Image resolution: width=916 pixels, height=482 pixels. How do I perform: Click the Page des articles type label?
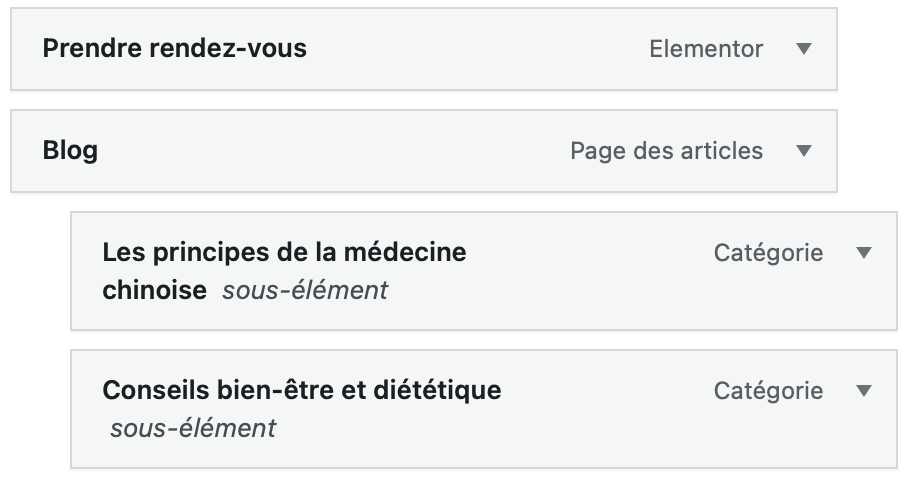point(666,151)
